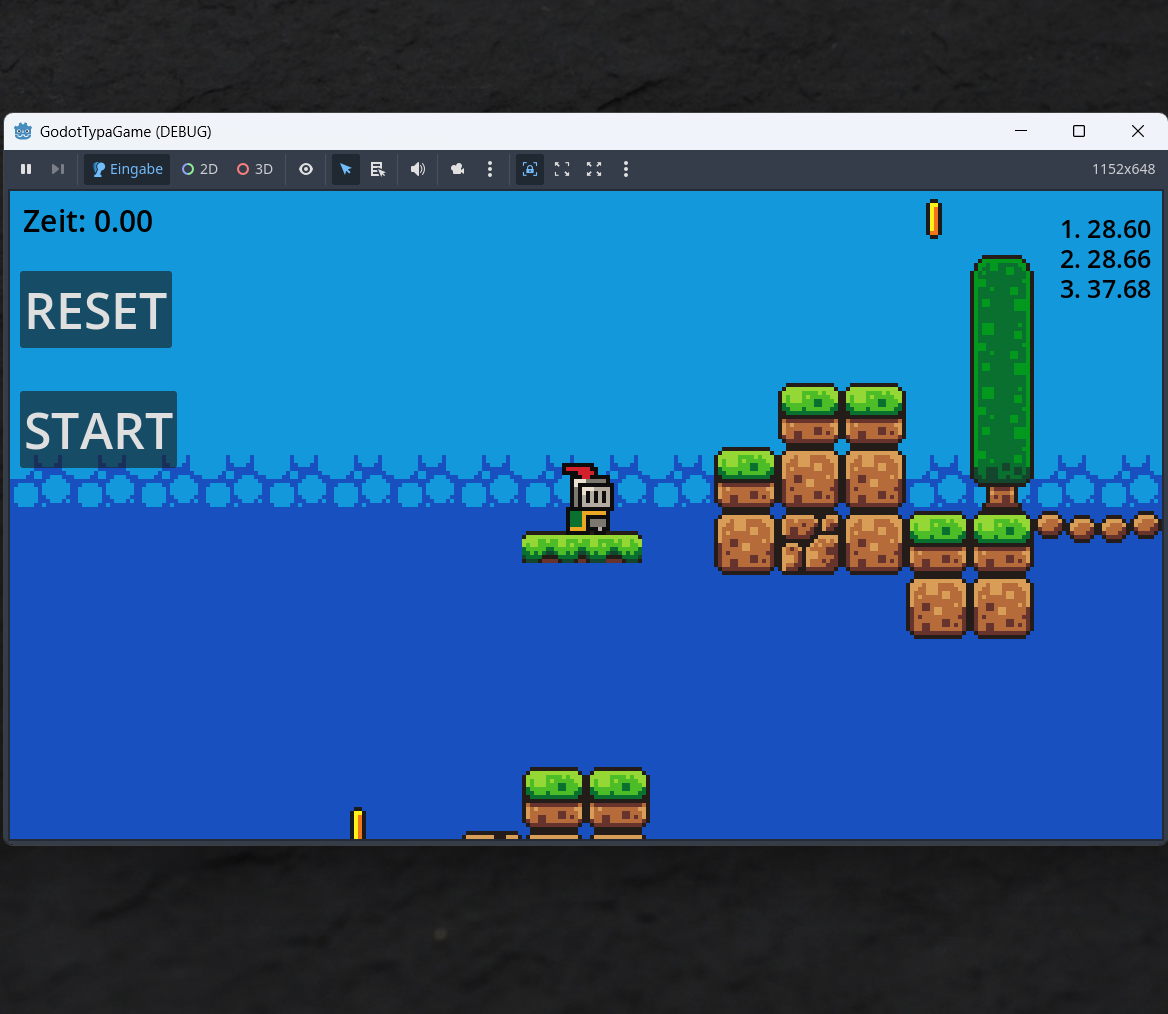Click the stretch-to-fit expand icon
This screenshot has width=1168, height=1014.
pyautogui.click(x=594, y=169)
